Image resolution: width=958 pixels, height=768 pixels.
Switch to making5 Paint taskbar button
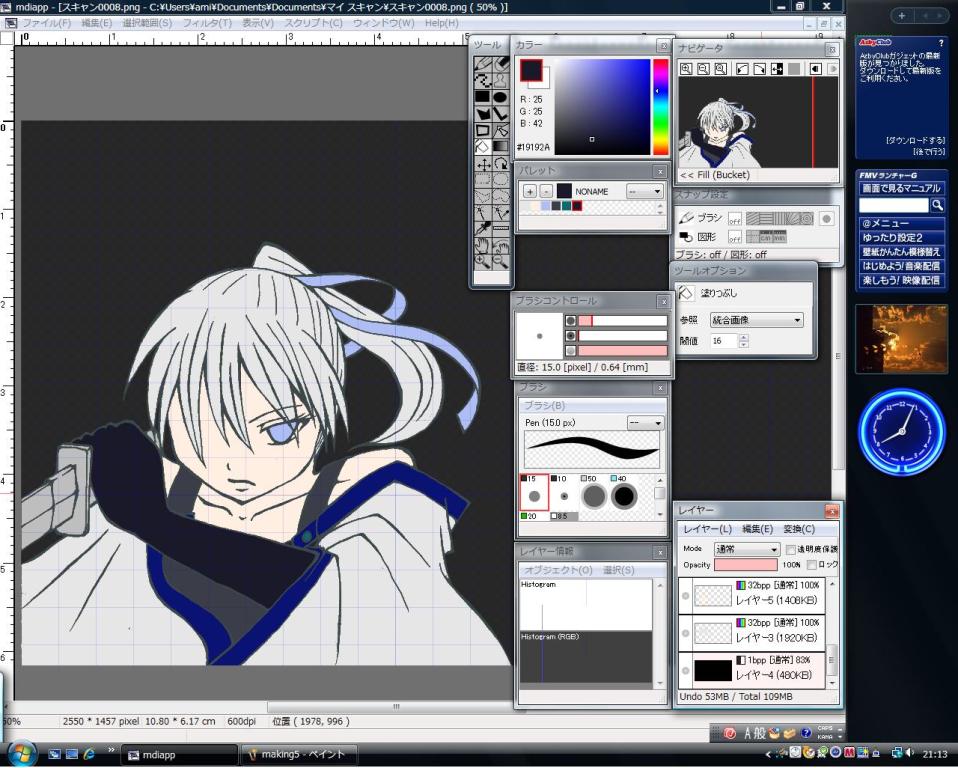pos(297,755)
